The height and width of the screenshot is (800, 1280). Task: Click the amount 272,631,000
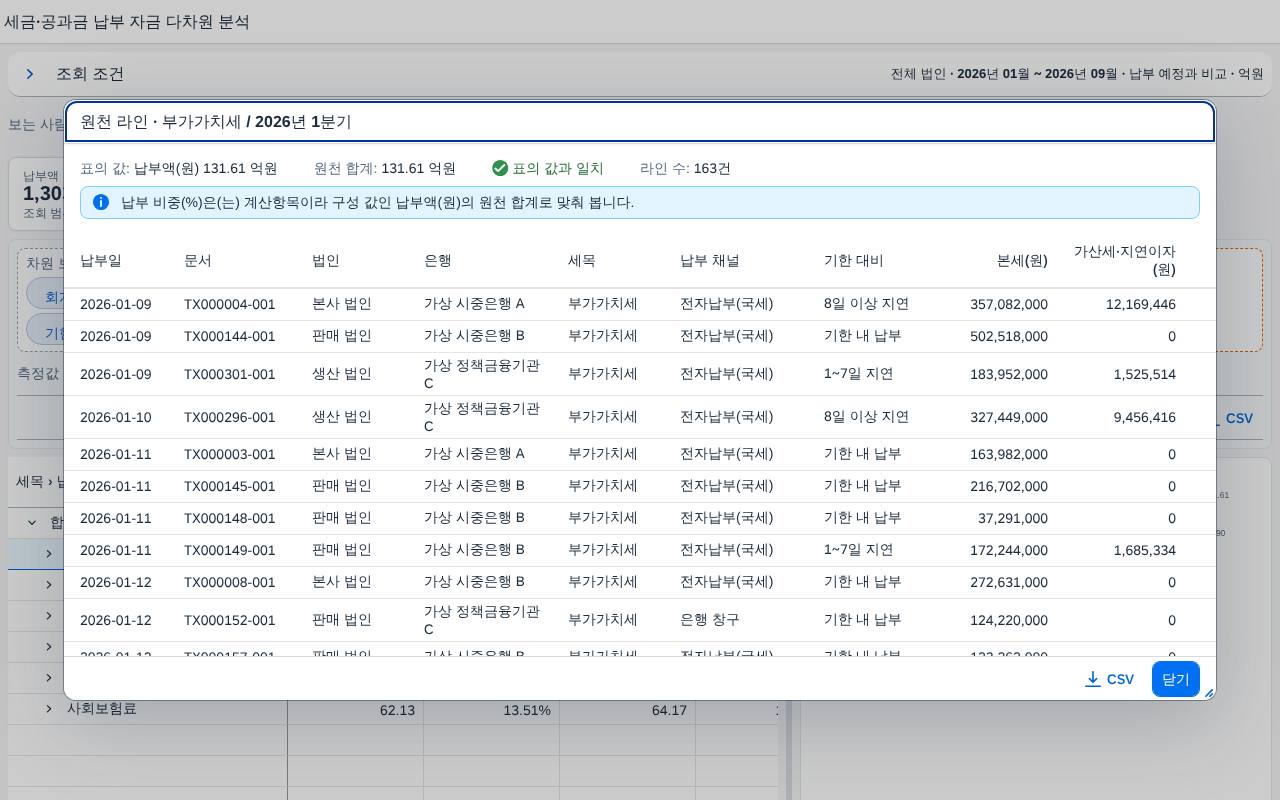1009,582
